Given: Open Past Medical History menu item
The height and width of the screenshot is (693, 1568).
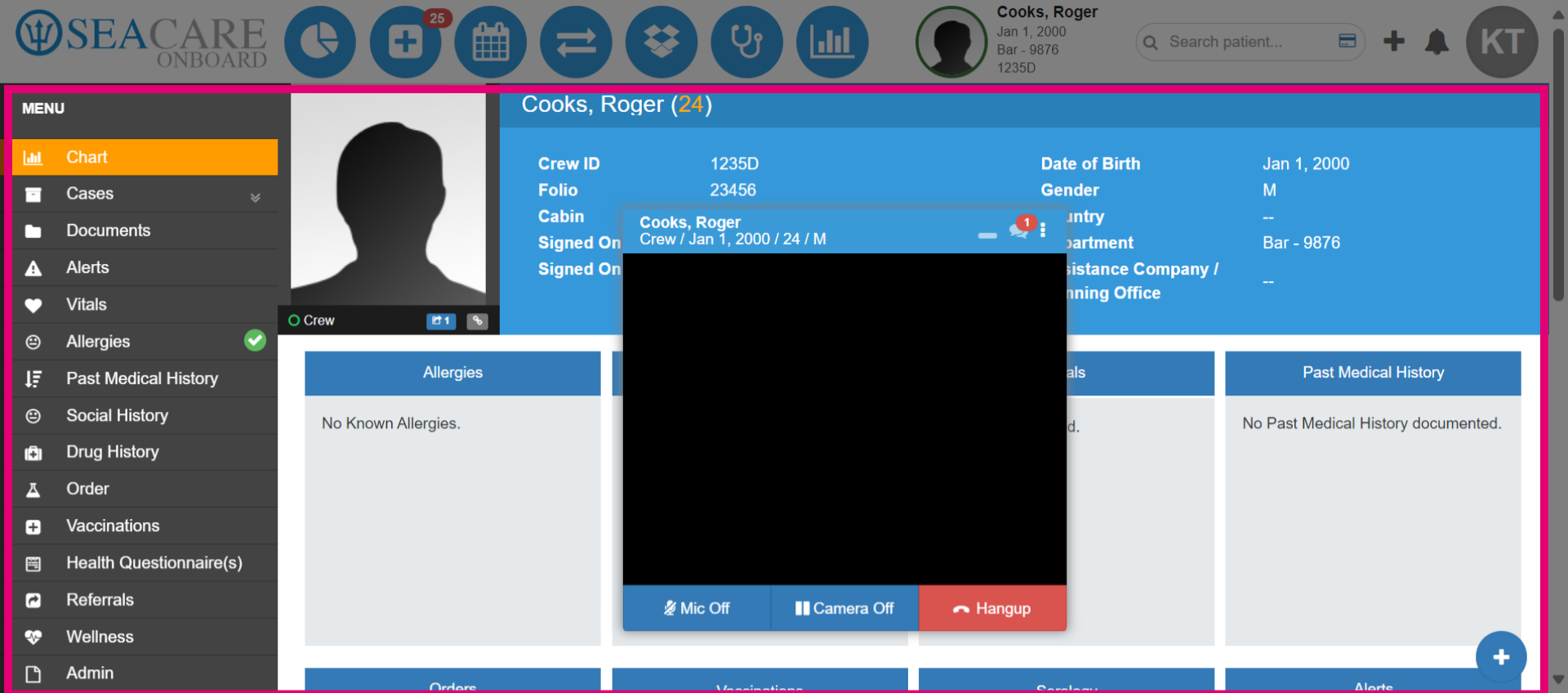Looking at the screenshot, I should [x=145, y=378].
